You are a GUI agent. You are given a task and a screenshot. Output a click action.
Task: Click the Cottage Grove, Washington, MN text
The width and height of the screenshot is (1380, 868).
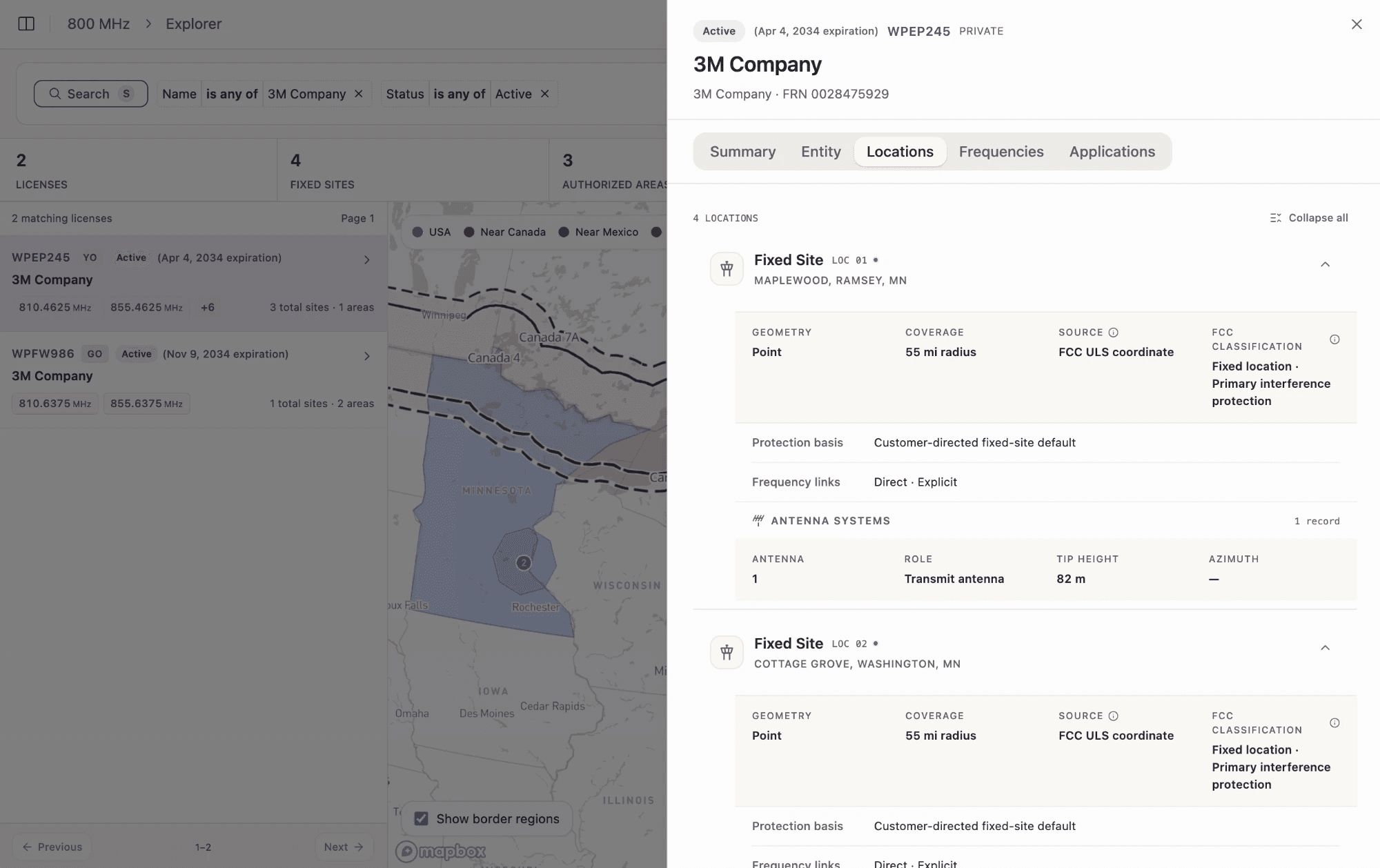[x=857, y=664]
